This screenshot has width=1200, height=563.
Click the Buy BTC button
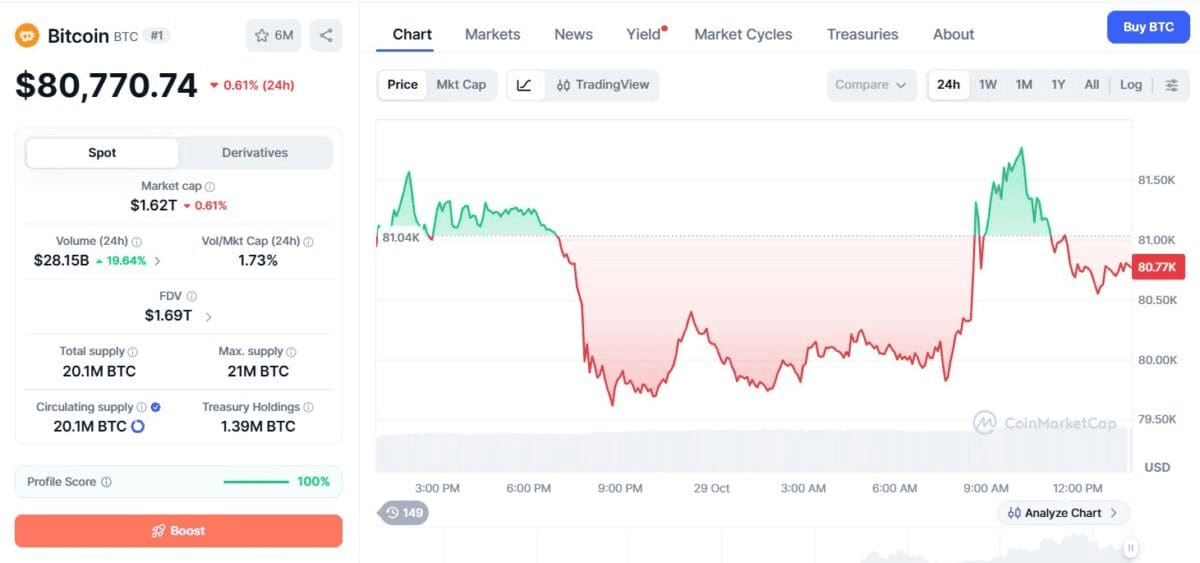1148,27
